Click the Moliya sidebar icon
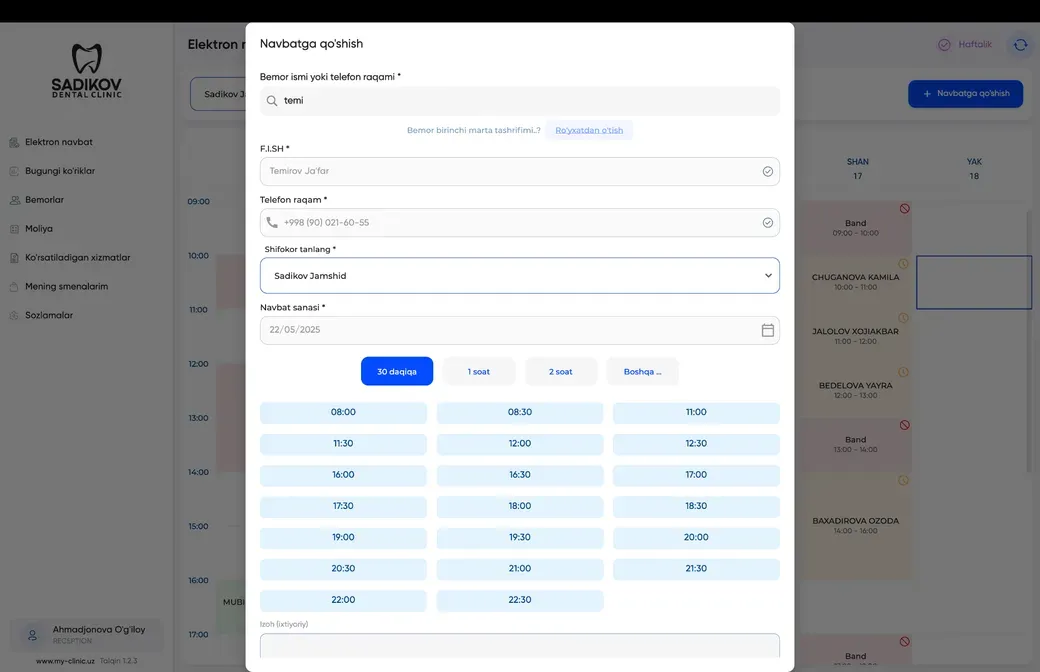The width and height of the screenshot is (1040, 672). (14, 229)
